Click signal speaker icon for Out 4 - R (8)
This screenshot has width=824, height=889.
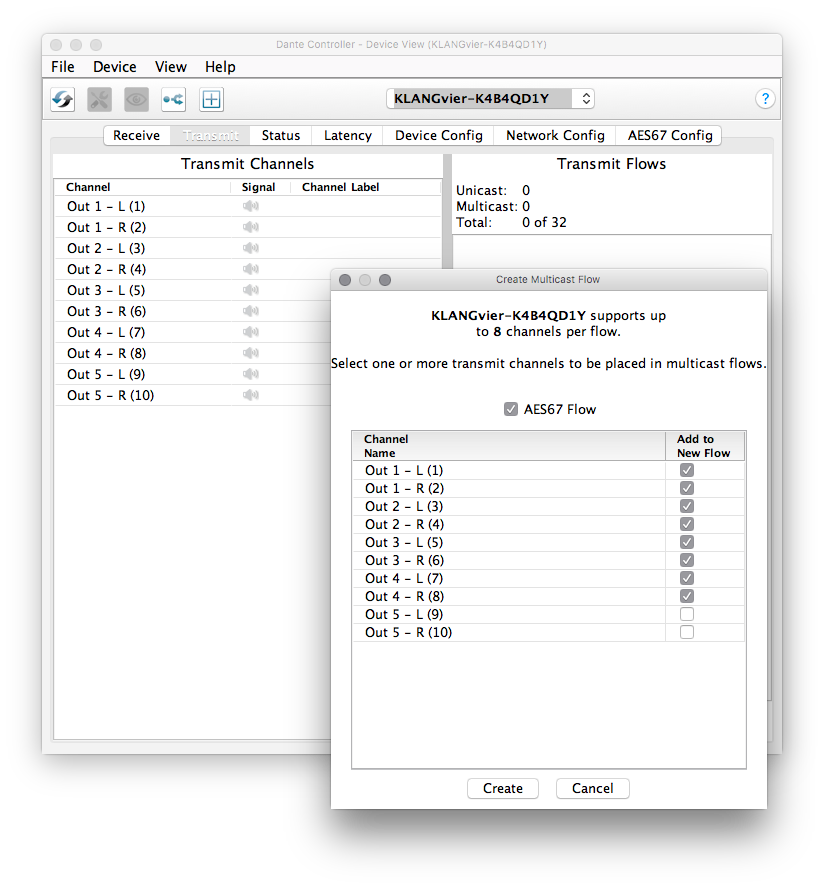(251, 353)
